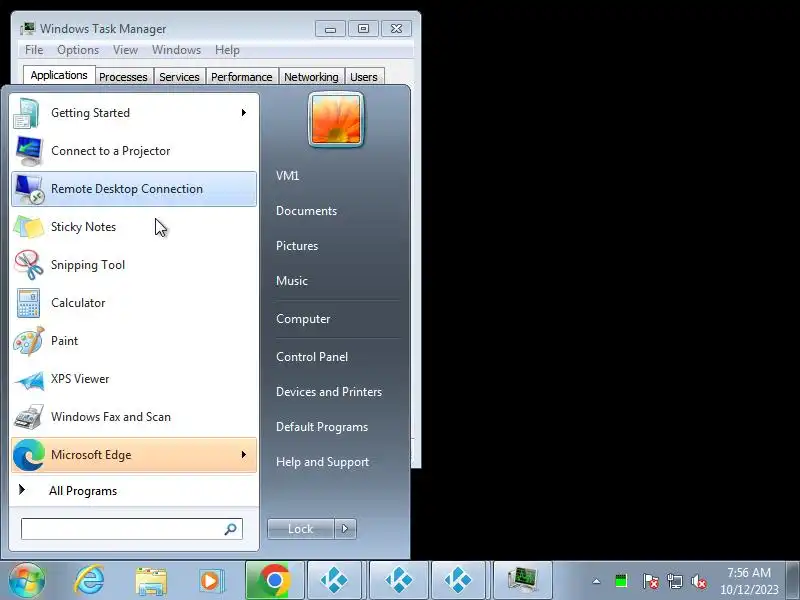Image resolution: width=800 pixels, height=600 pixels.
Task: Show hidden tray icons arrow
Action: tap(596, 581)
